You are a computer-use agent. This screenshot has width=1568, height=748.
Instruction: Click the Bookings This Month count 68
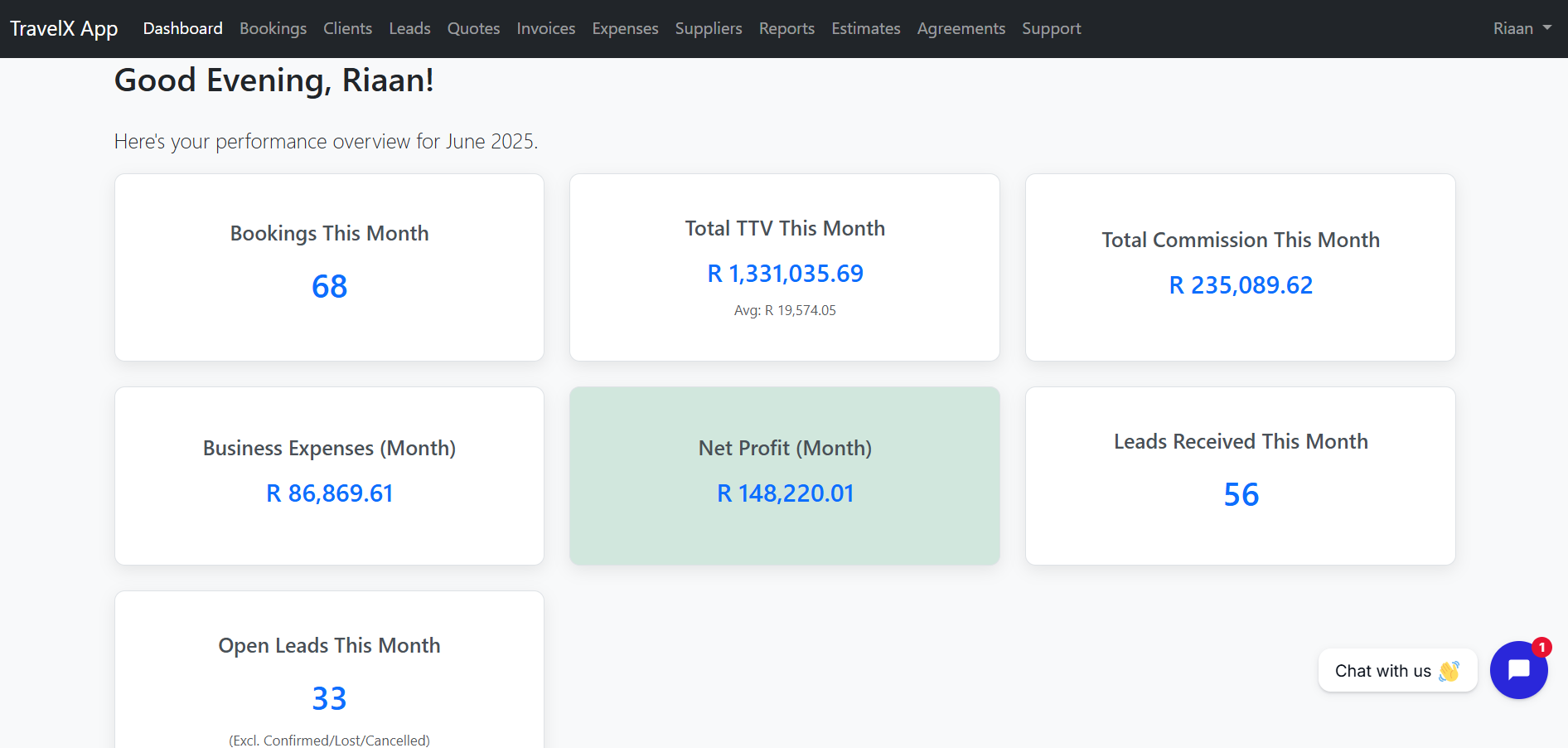coord(329,287)
